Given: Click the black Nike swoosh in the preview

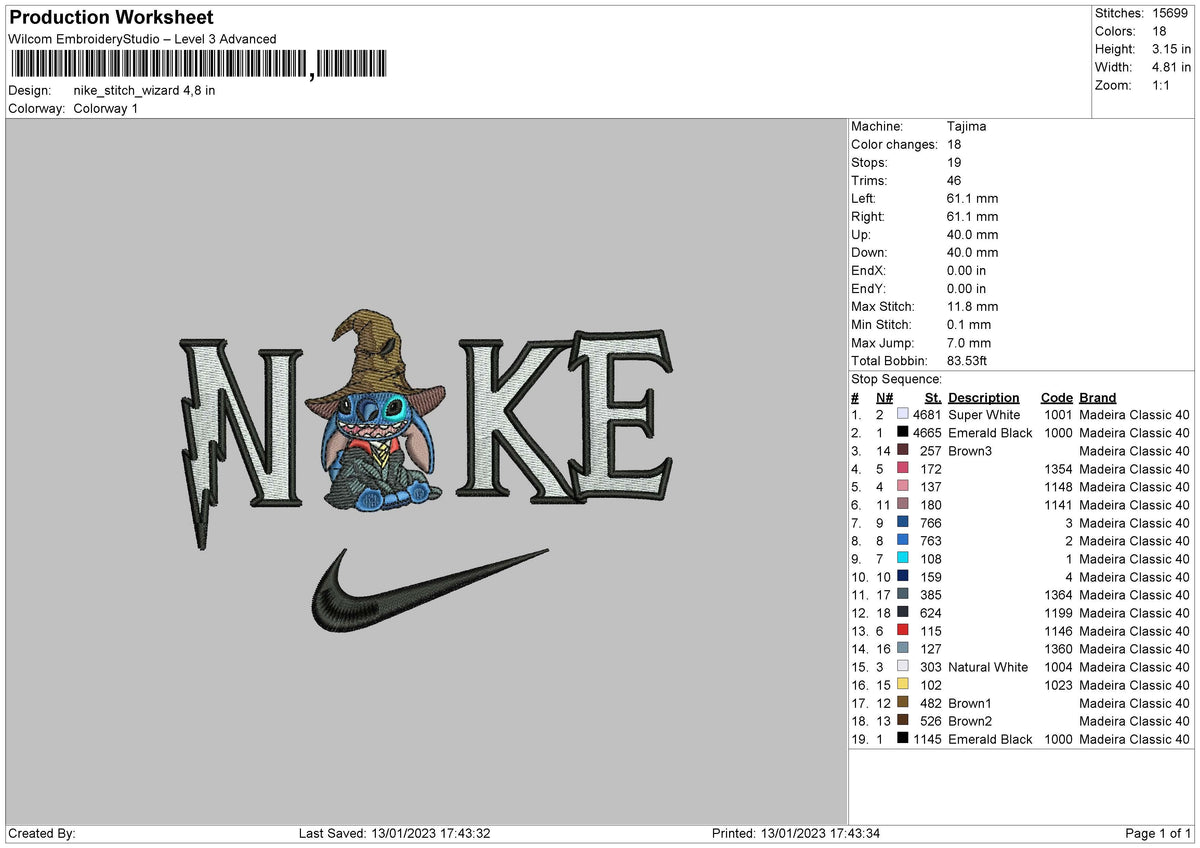Looking at the screenshot, I should click(x=428, y=590).
